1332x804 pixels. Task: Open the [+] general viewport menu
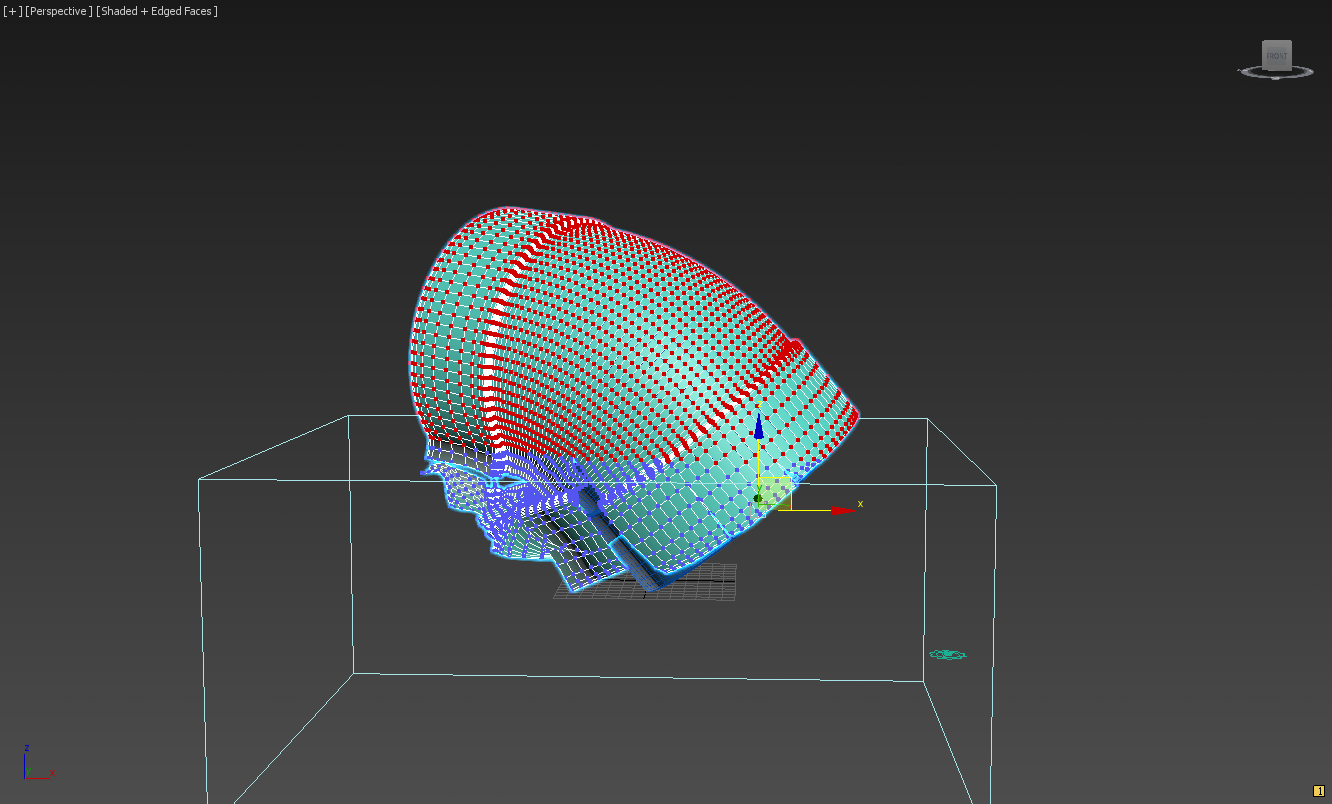pyautogui.click(x=12, y=11)
